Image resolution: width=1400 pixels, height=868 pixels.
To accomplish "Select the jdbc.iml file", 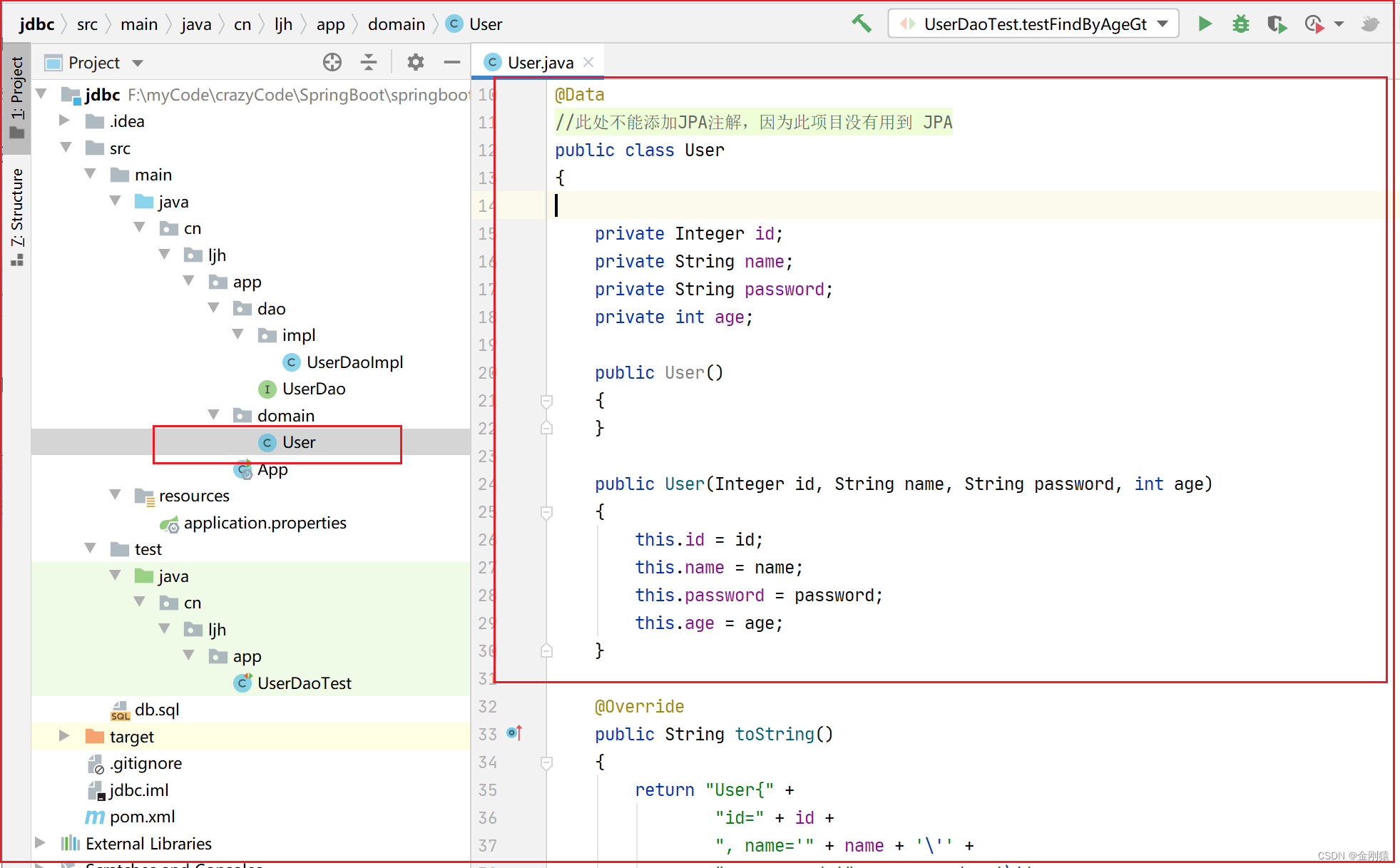I will click(128, 790).
